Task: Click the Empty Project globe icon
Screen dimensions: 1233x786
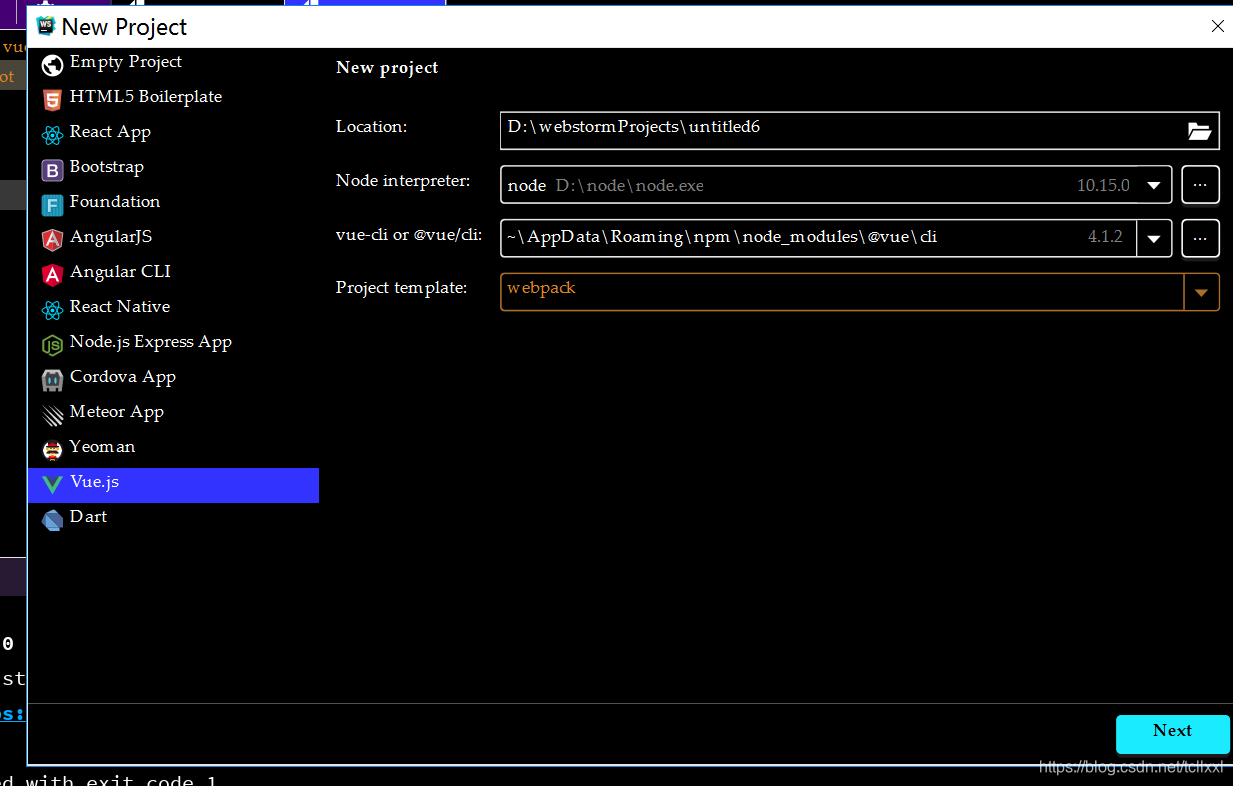Action: click(52, 66)
